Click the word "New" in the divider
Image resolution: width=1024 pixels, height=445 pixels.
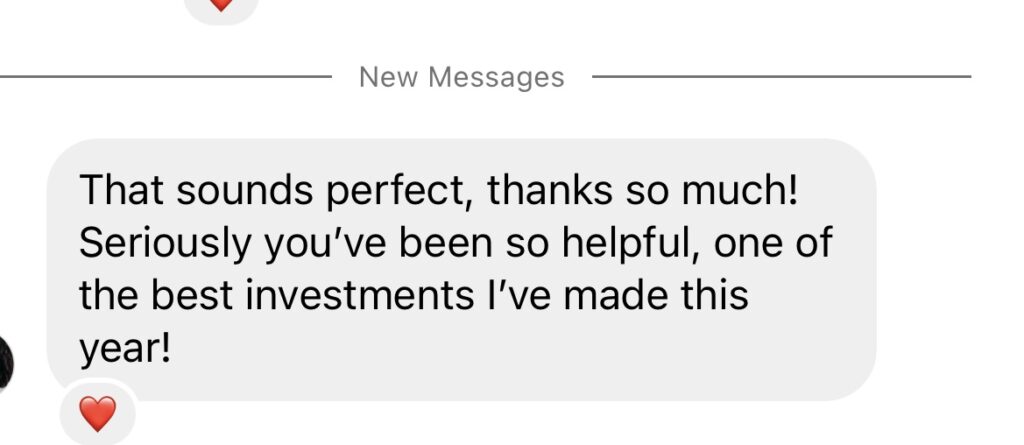click(x=389, y=77)
